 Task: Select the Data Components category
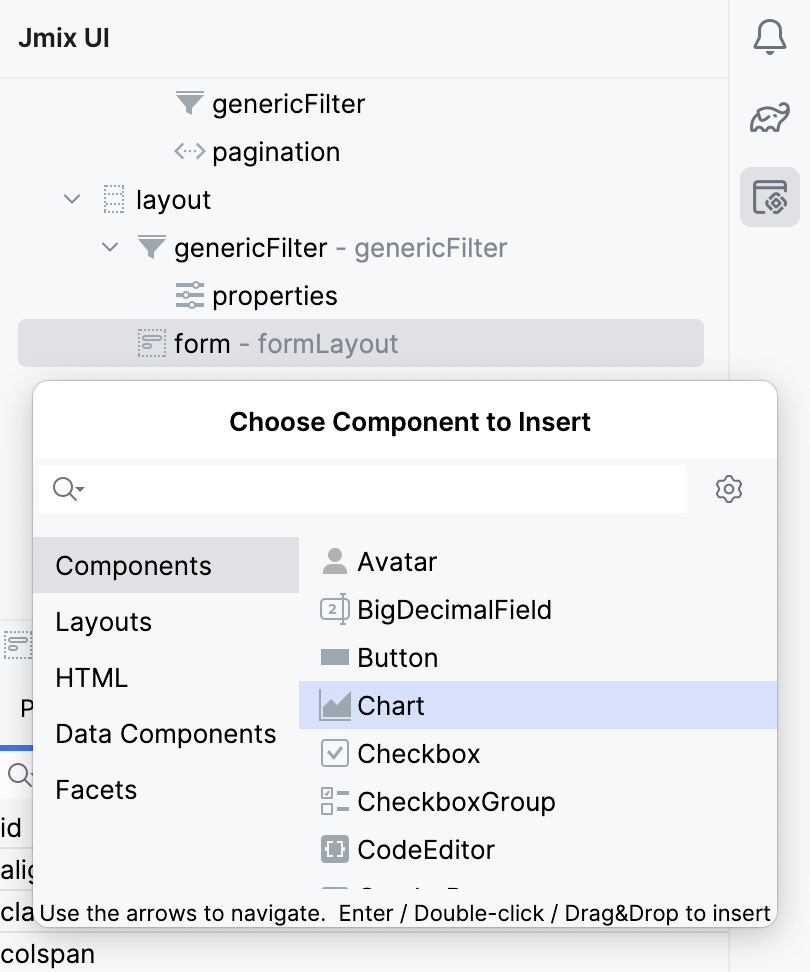(166, 733)
